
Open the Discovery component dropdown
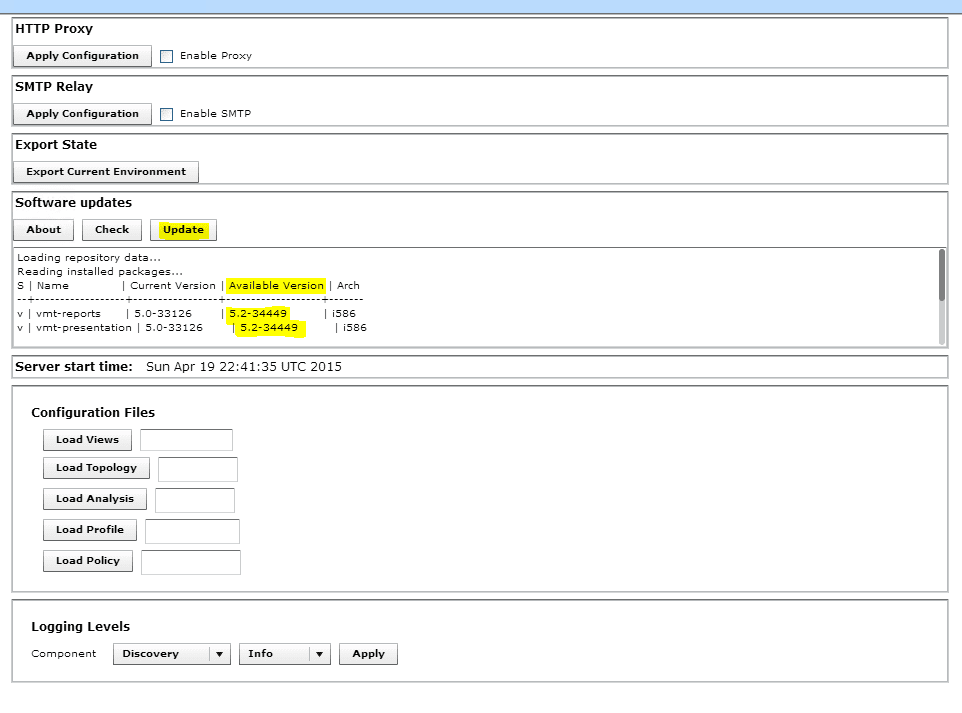click(x=172, y=654)
